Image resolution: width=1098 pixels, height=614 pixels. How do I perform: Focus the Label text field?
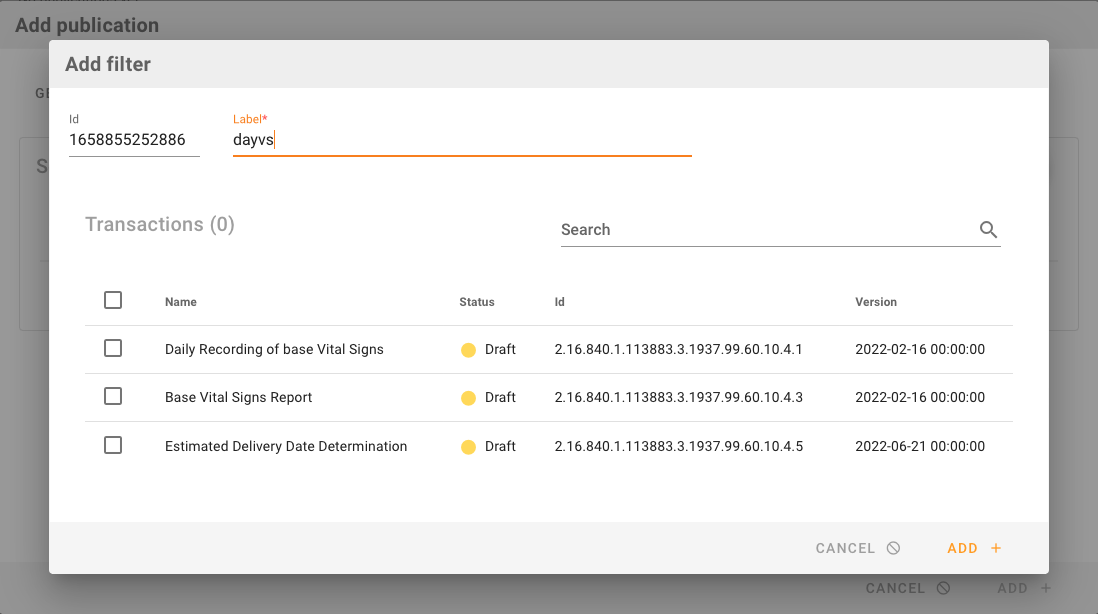pyautogui.click(x=461, y=141)
